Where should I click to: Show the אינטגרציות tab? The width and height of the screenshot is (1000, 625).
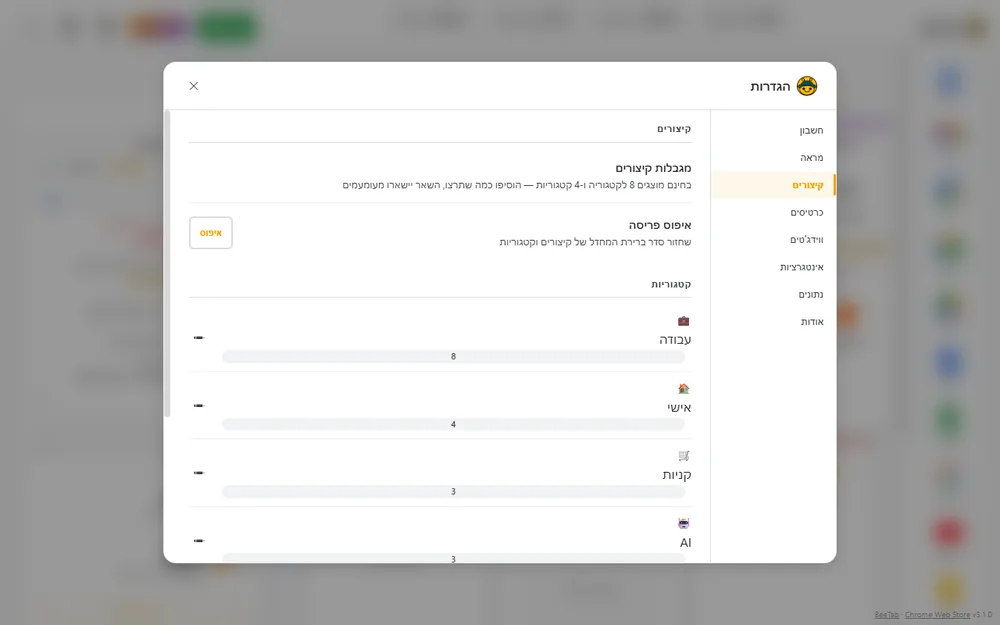click(773, 267)
